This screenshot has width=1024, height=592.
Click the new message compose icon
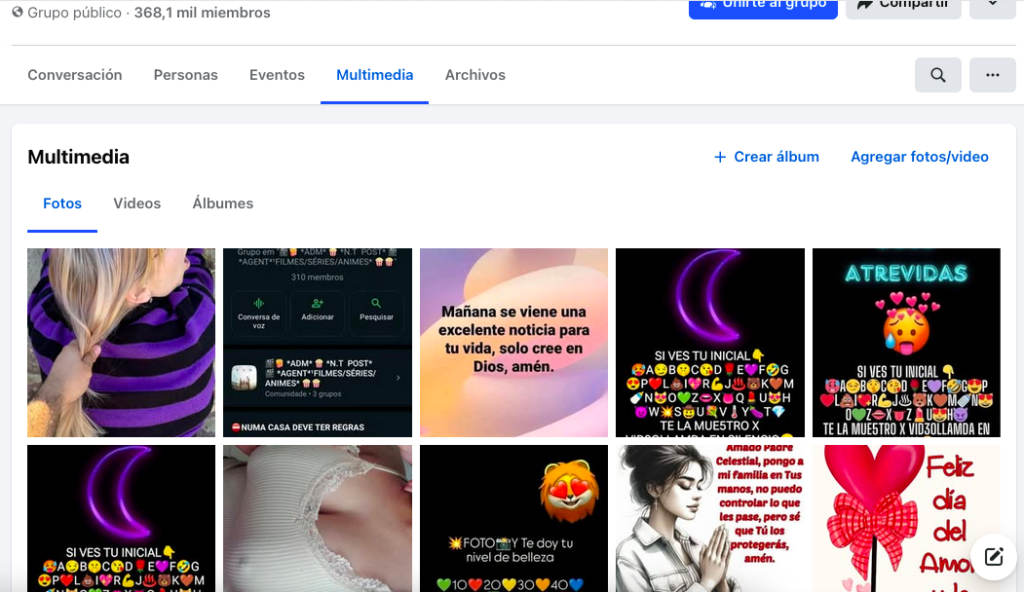[x=993, y=557]
